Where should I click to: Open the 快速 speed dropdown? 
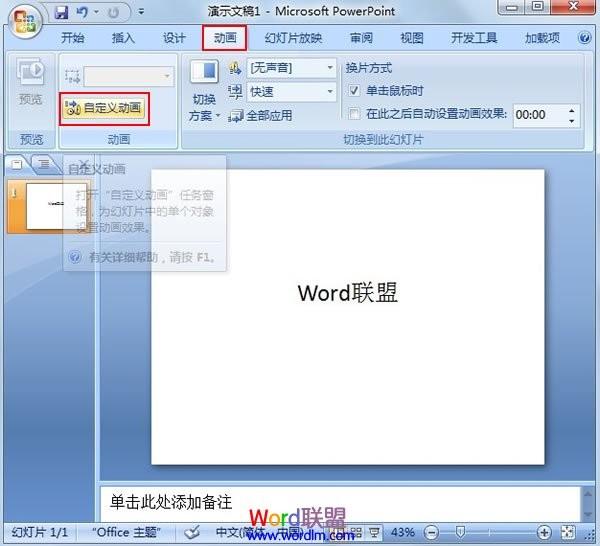click(330, 91)
